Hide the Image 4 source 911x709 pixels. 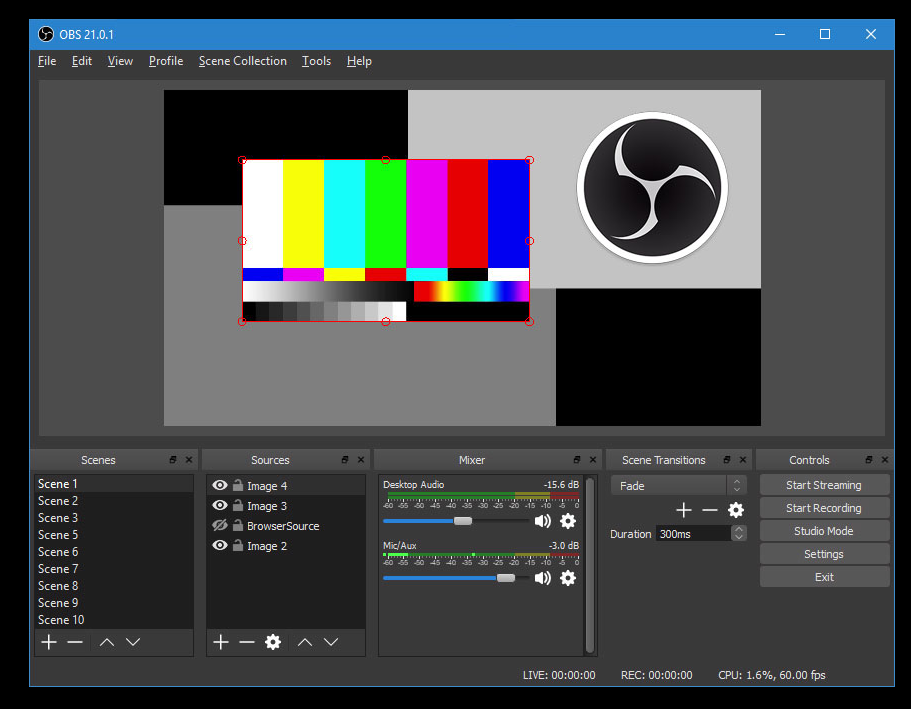[x=221, y=486]
